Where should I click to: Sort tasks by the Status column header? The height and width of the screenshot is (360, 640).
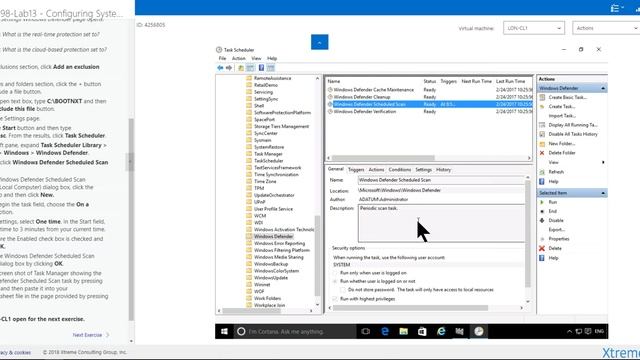click(x=429, y=81)
